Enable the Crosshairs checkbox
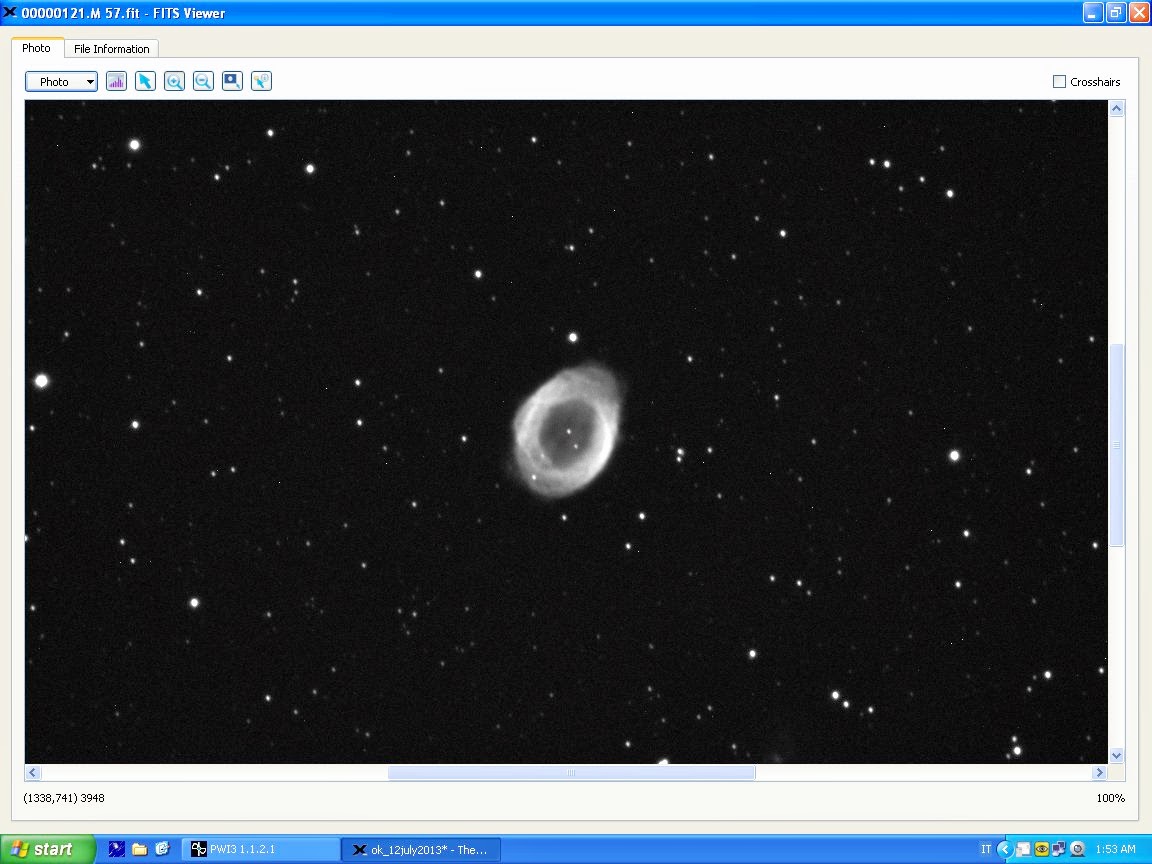Screen dimensions: 1152x864 tap(1059, 82)
